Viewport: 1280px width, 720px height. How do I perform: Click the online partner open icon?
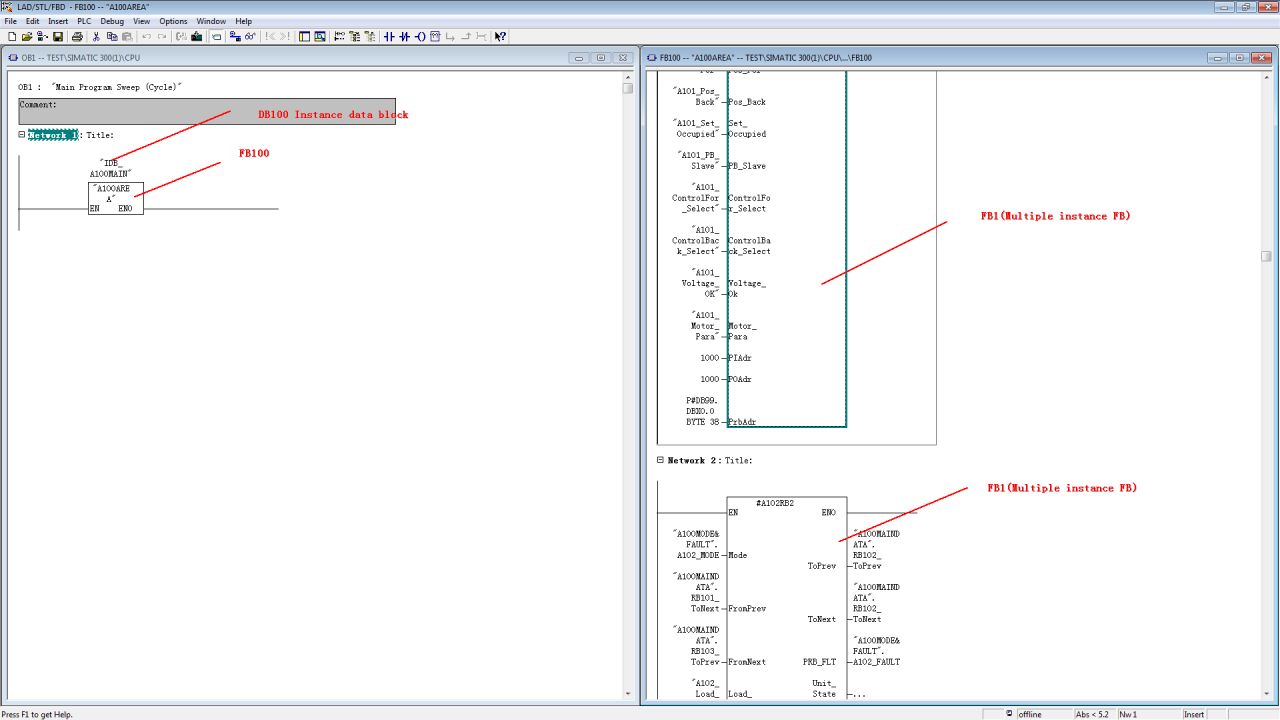(x=42, y=36)
